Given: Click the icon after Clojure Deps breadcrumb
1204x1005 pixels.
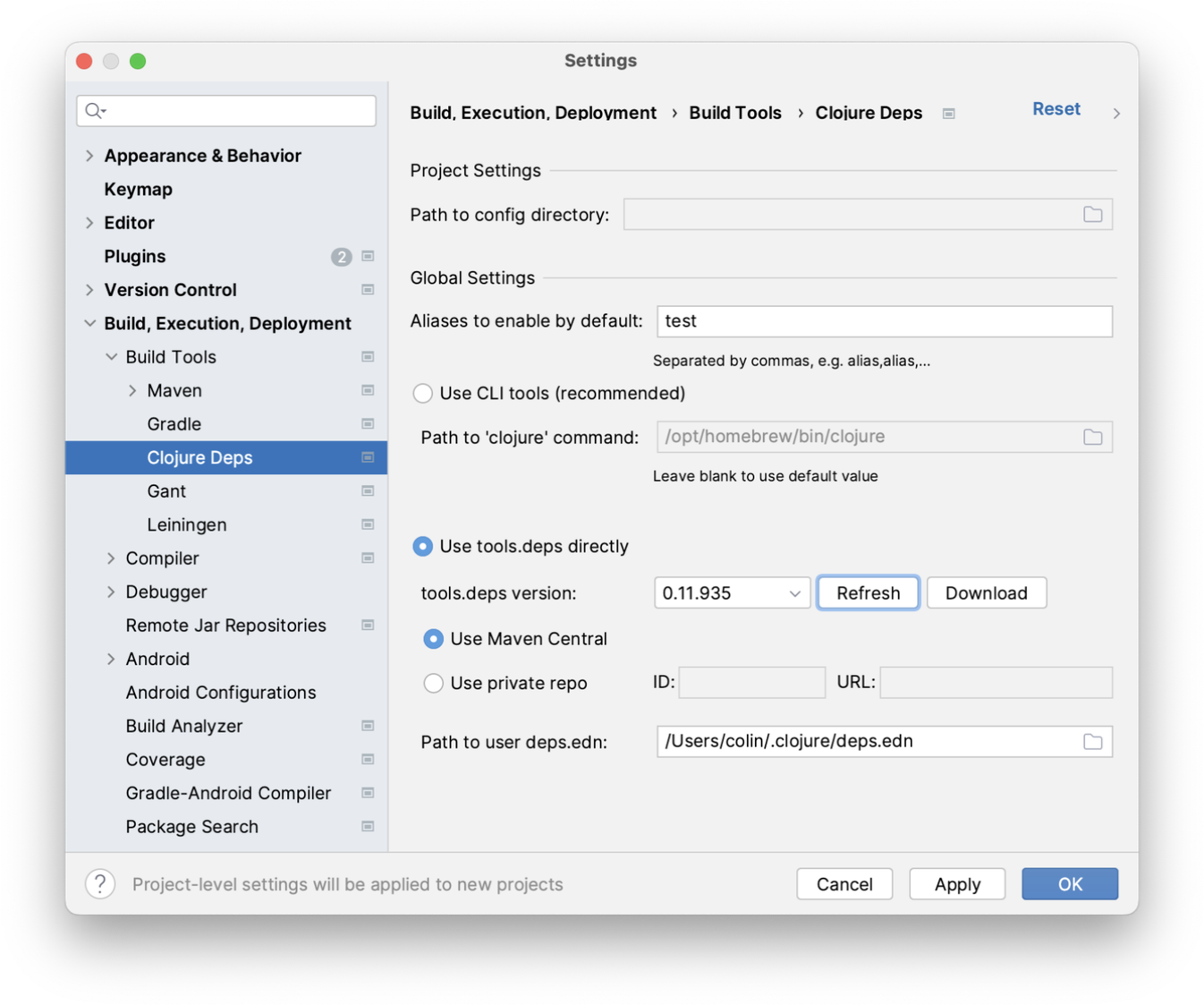Looking at the screenshot, I should 948,113.
